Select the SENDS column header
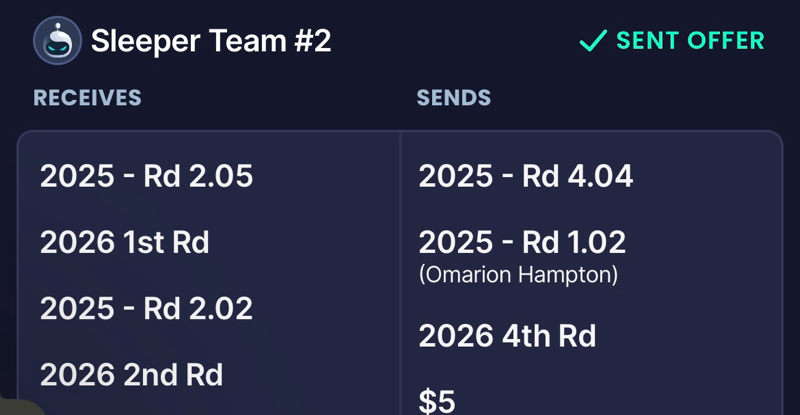This screenshot has width=800, height=415. 454,97
